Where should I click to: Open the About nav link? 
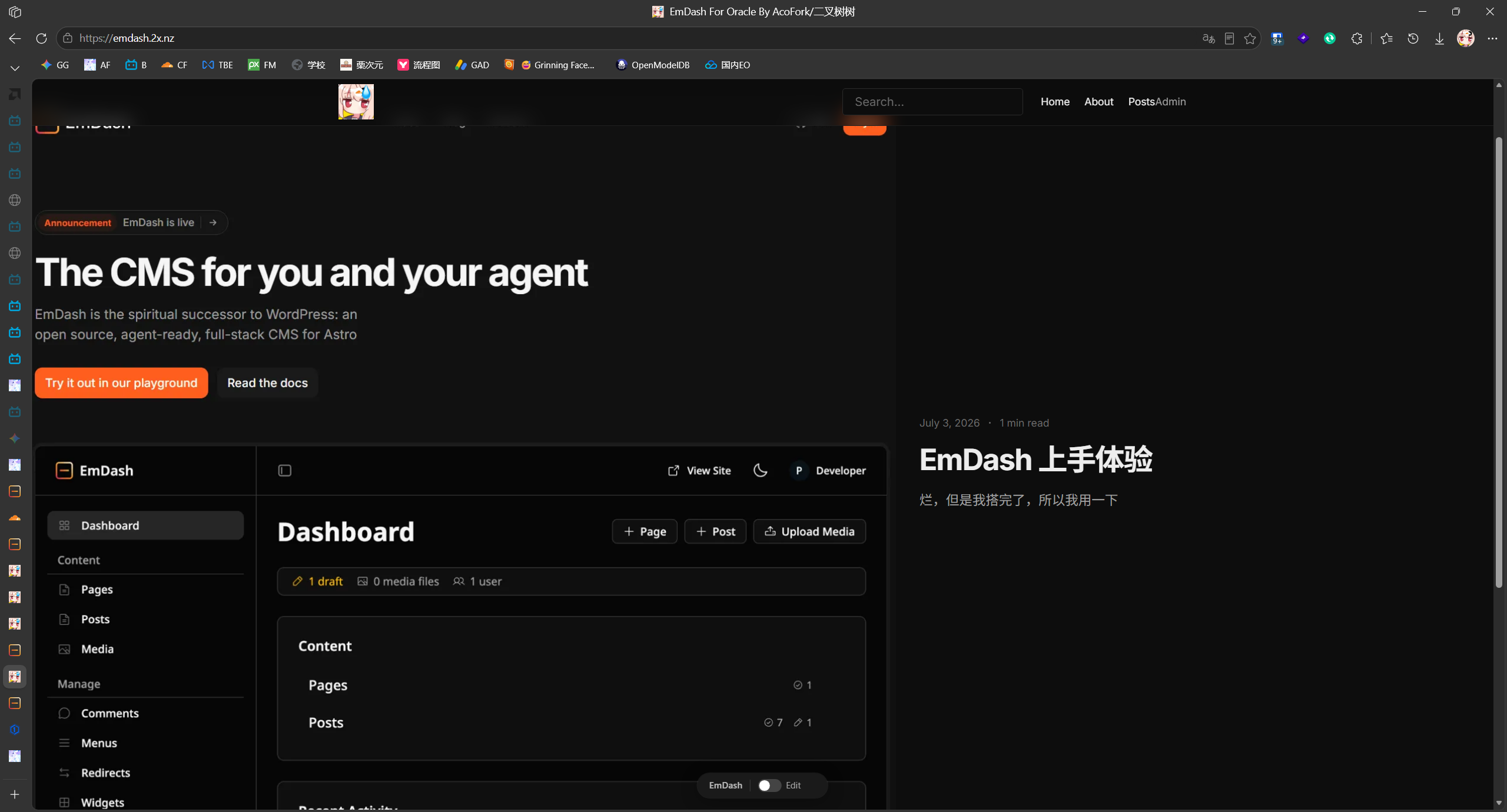click(x=1098, y=102)
